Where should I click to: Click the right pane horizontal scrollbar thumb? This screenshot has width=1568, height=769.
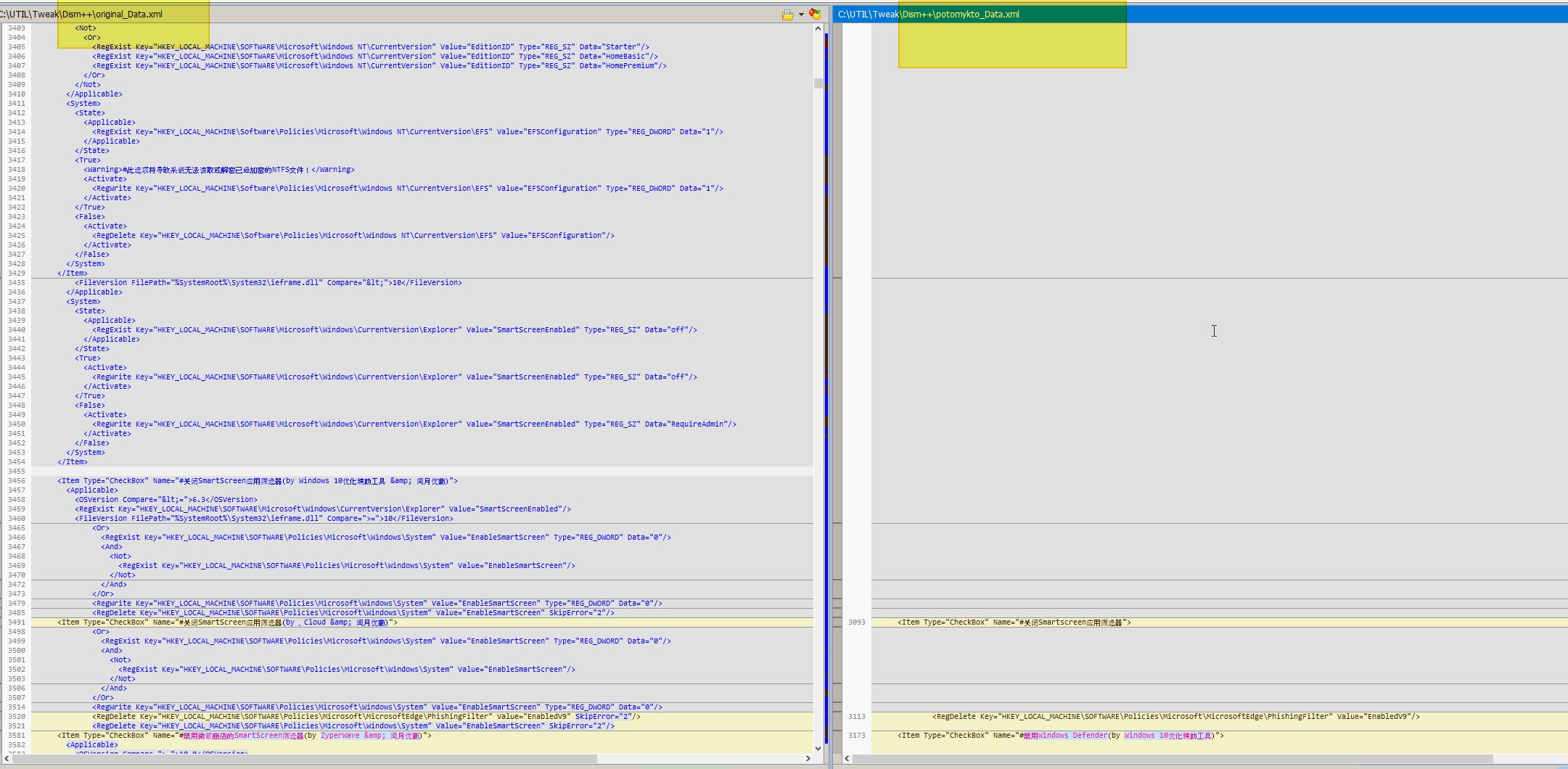[x=1172, y=759]
